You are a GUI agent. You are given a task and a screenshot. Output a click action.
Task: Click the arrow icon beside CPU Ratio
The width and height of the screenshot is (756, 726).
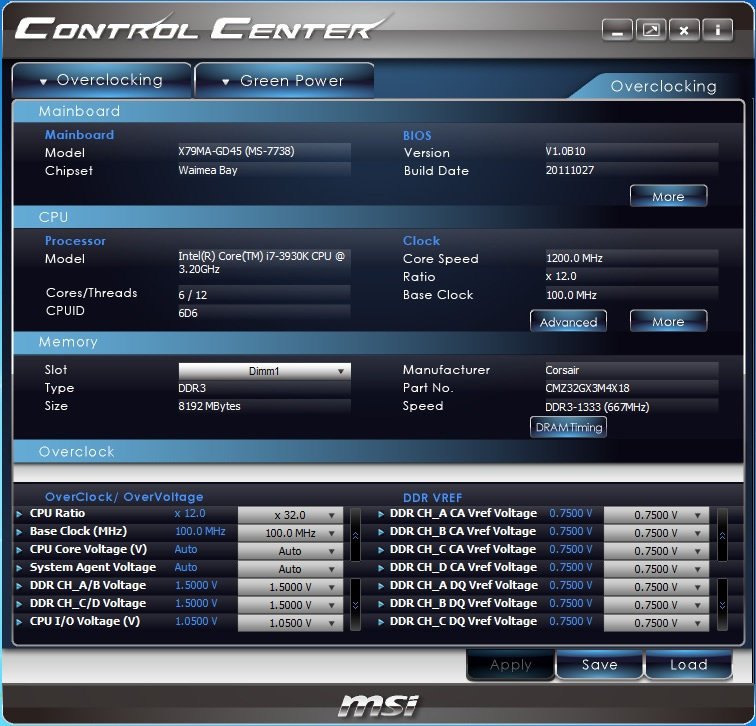pos(19,514)
